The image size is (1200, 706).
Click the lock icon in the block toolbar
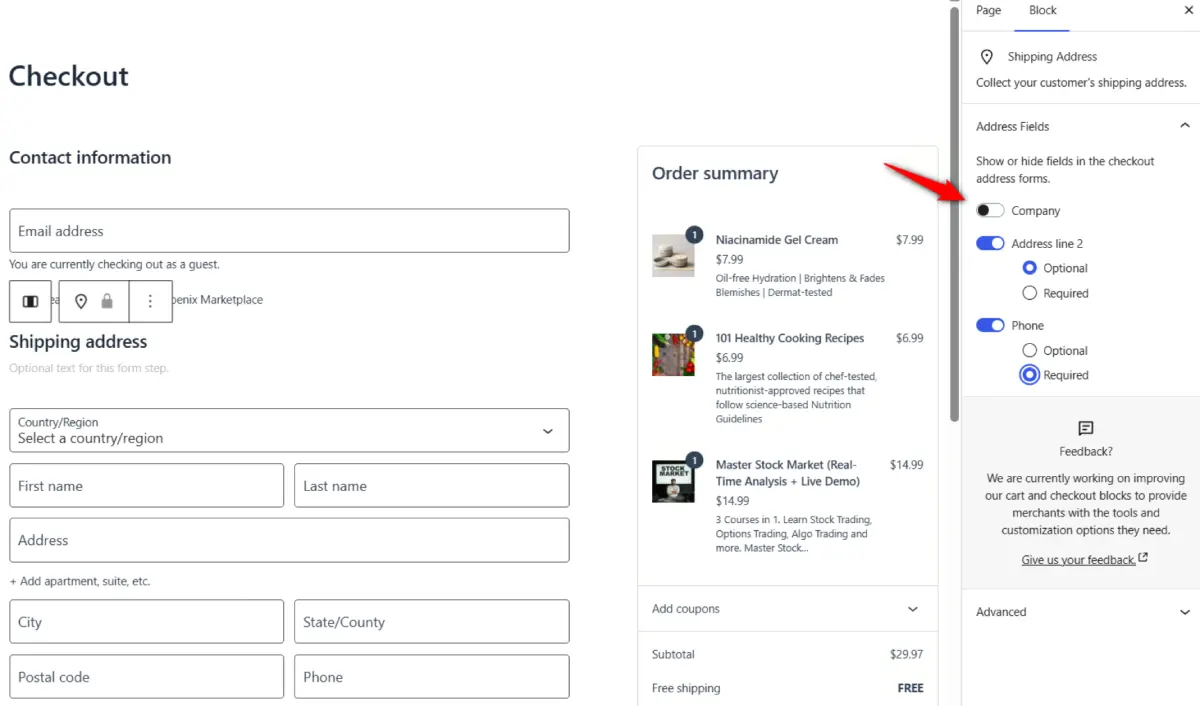(x=107, y=301)
